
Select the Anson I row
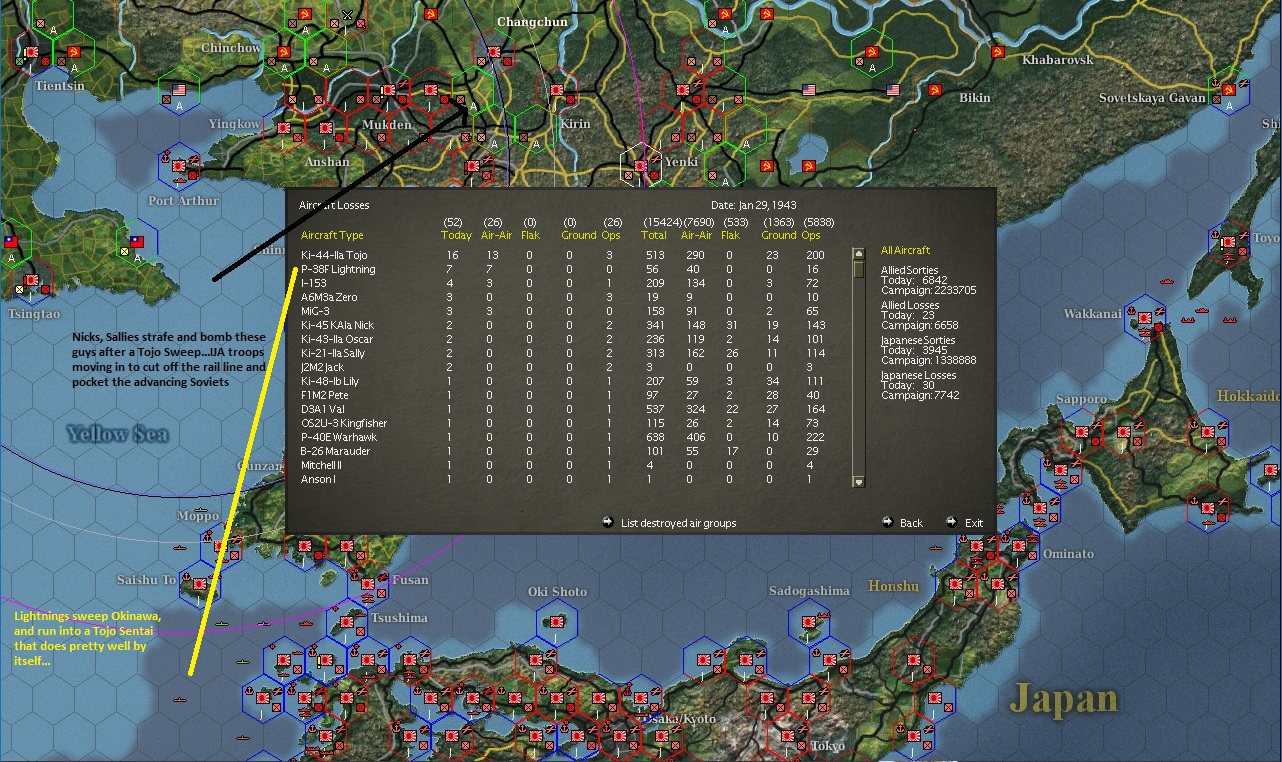[564, 480]
